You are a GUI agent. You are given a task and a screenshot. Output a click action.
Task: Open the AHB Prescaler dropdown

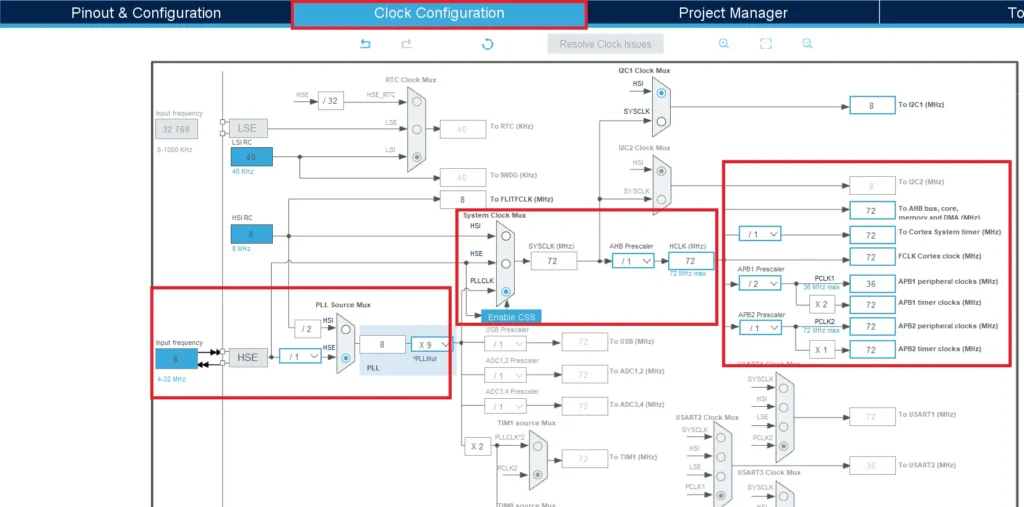coord(633,261)
